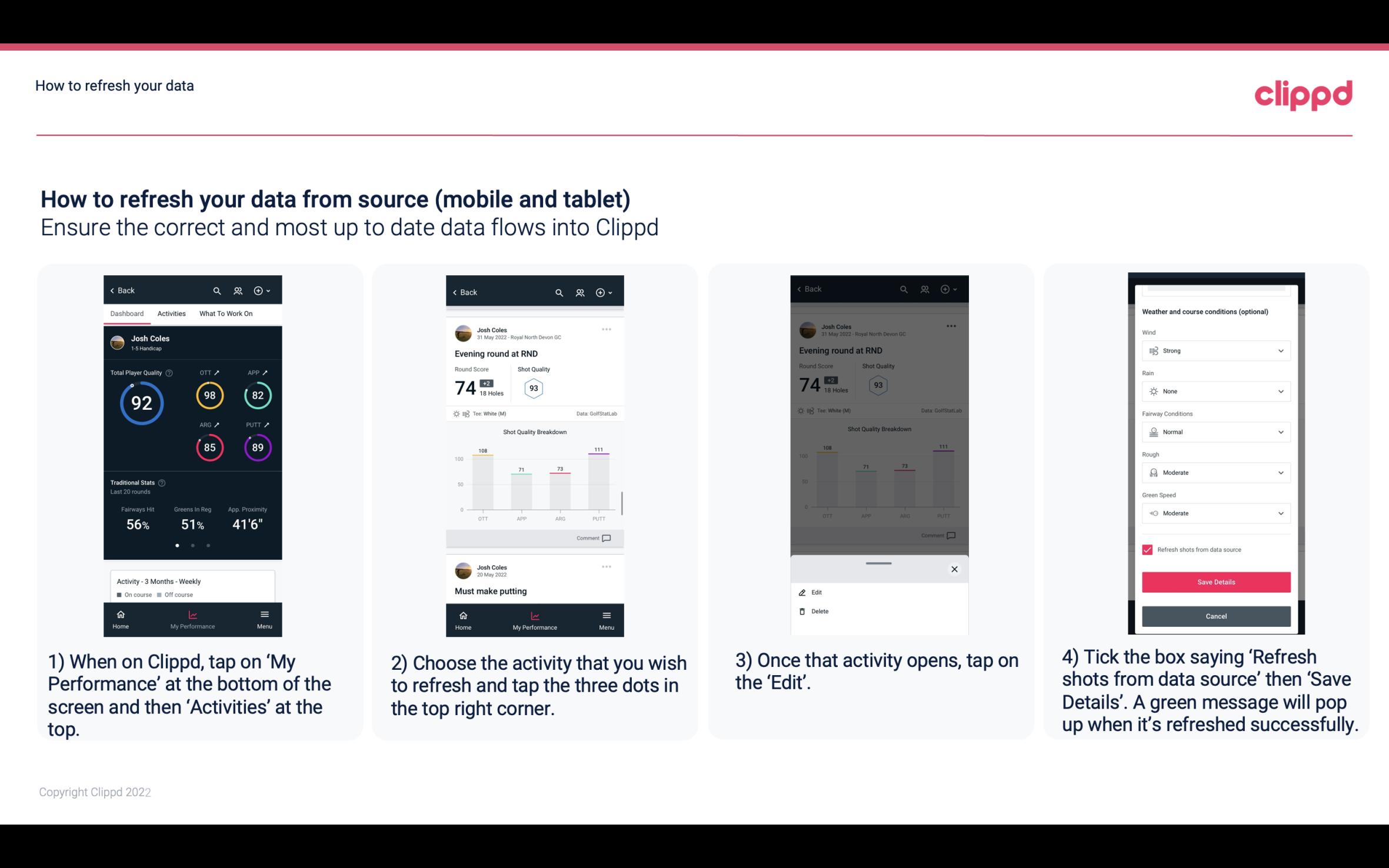Open Fairway Conditions dropdown
Viewport: 1389px width, 868px height.
coord(1214,431)
